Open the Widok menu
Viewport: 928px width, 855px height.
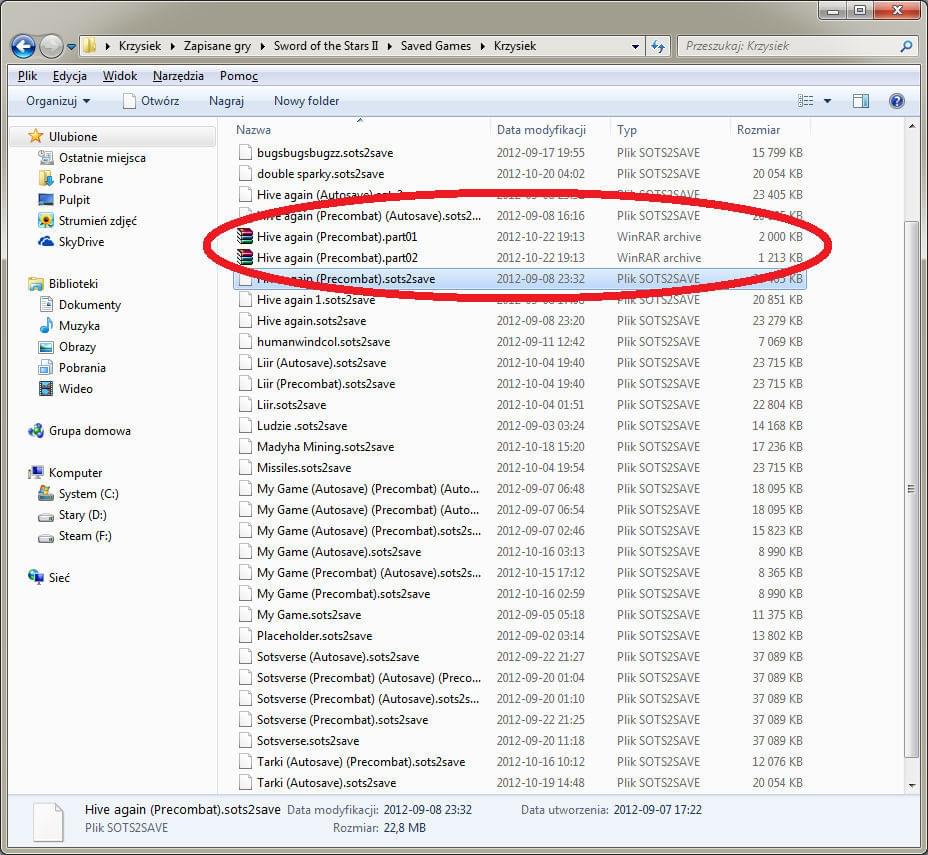pyautogui.click(x=120, y=76)
